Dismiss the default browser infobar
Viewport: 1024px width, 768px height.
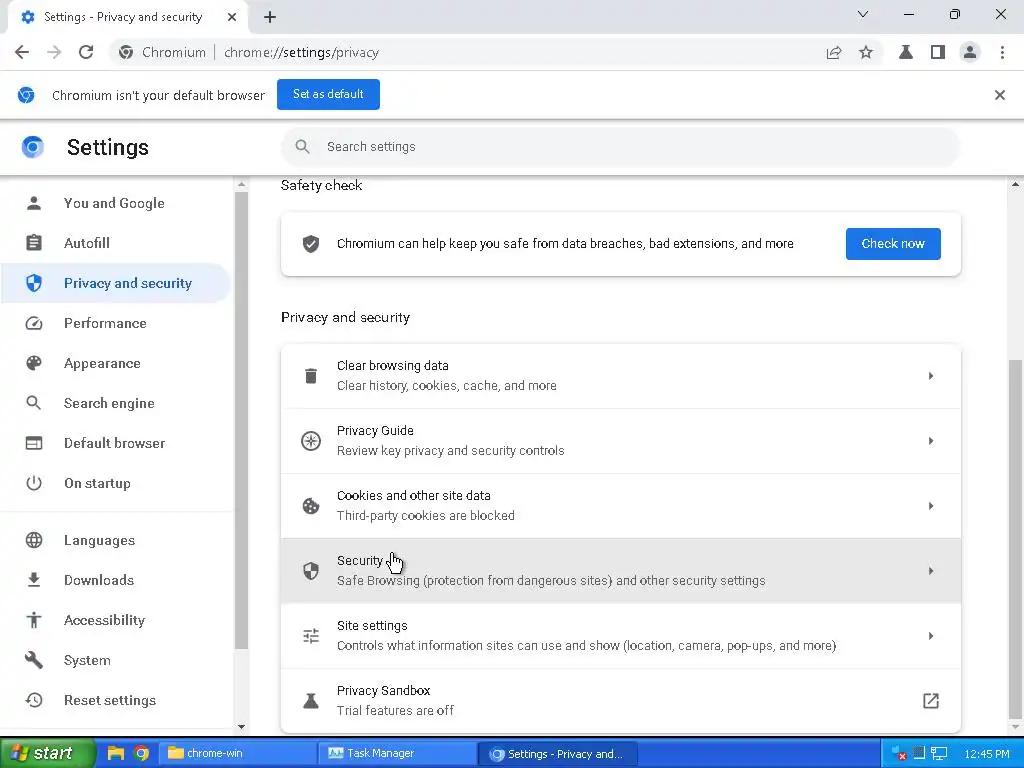[1000, 95]
